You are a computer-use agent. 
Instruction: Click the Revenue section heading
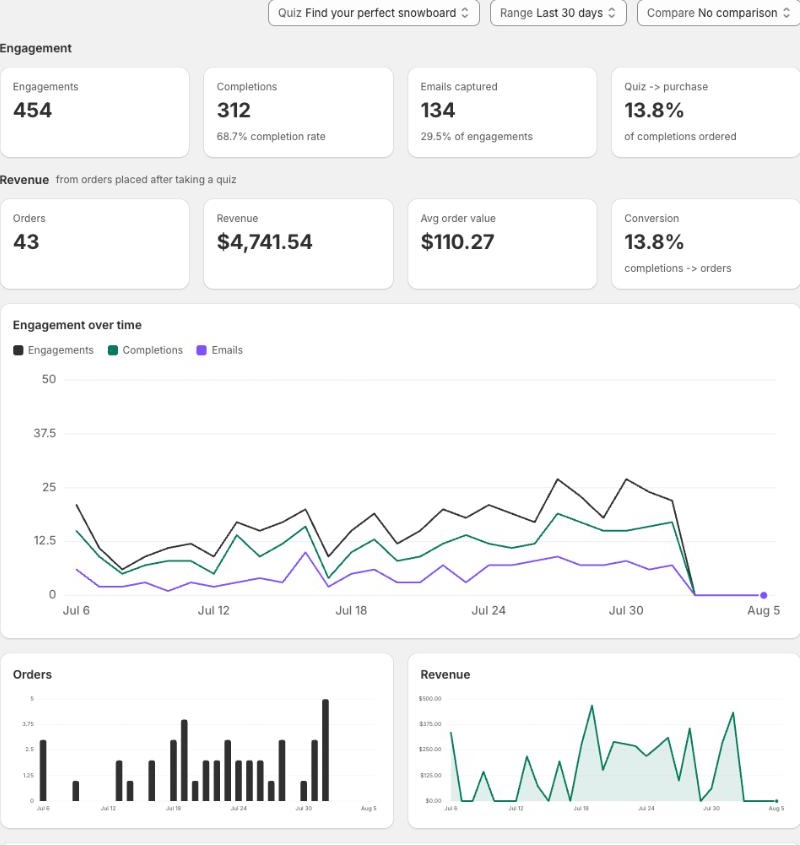24,180
